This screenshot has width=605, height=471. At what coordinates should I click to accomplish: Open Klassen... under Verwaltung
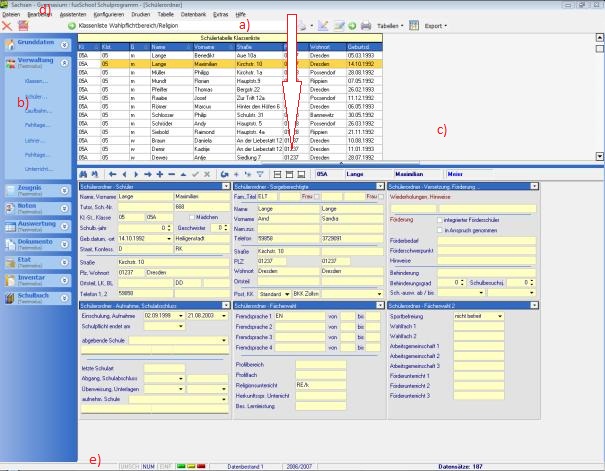pos(36,81)
